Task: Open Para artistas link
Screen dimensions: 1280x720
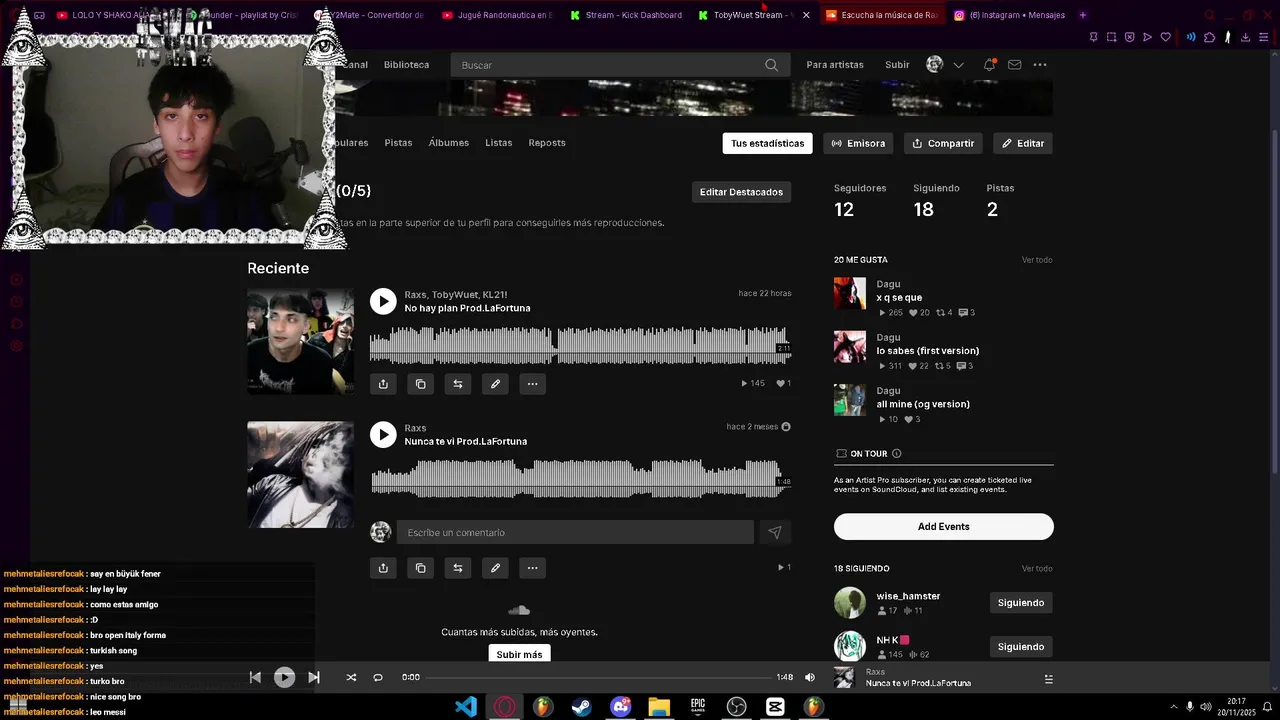Action: tap(835, 65)
